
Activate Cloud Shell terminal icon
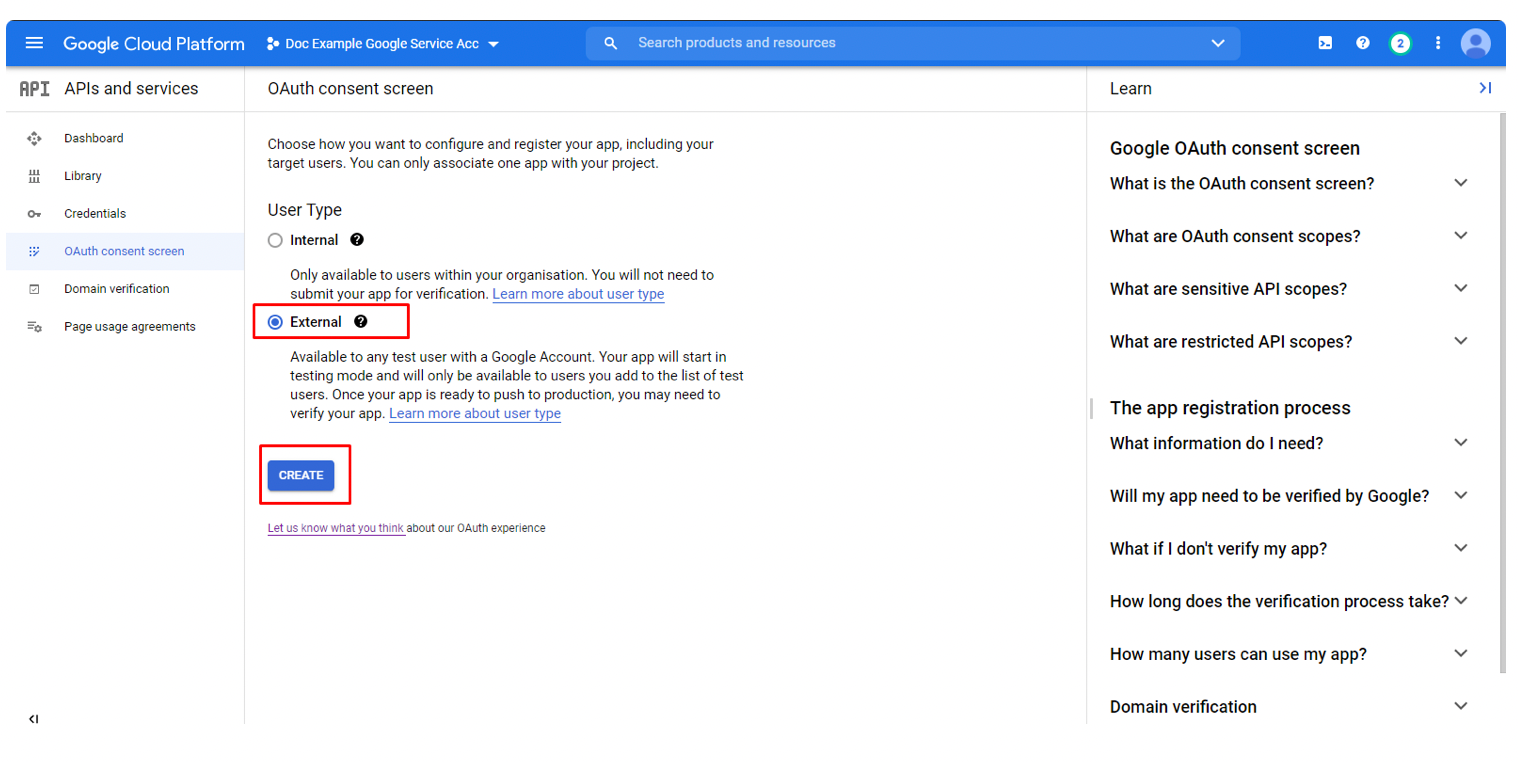[x=1325, y=43]
